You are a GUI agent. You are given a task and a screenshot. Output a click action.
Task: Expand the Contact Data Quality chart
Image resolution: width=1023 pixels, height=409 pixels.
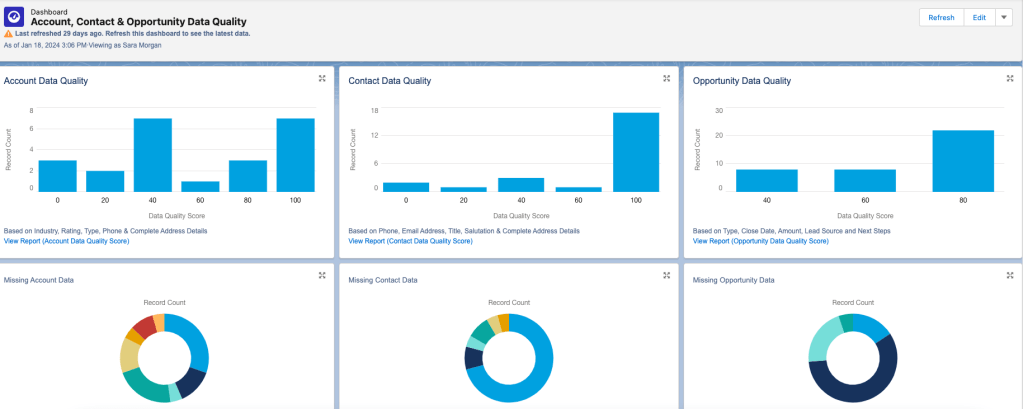pos(666,78)
